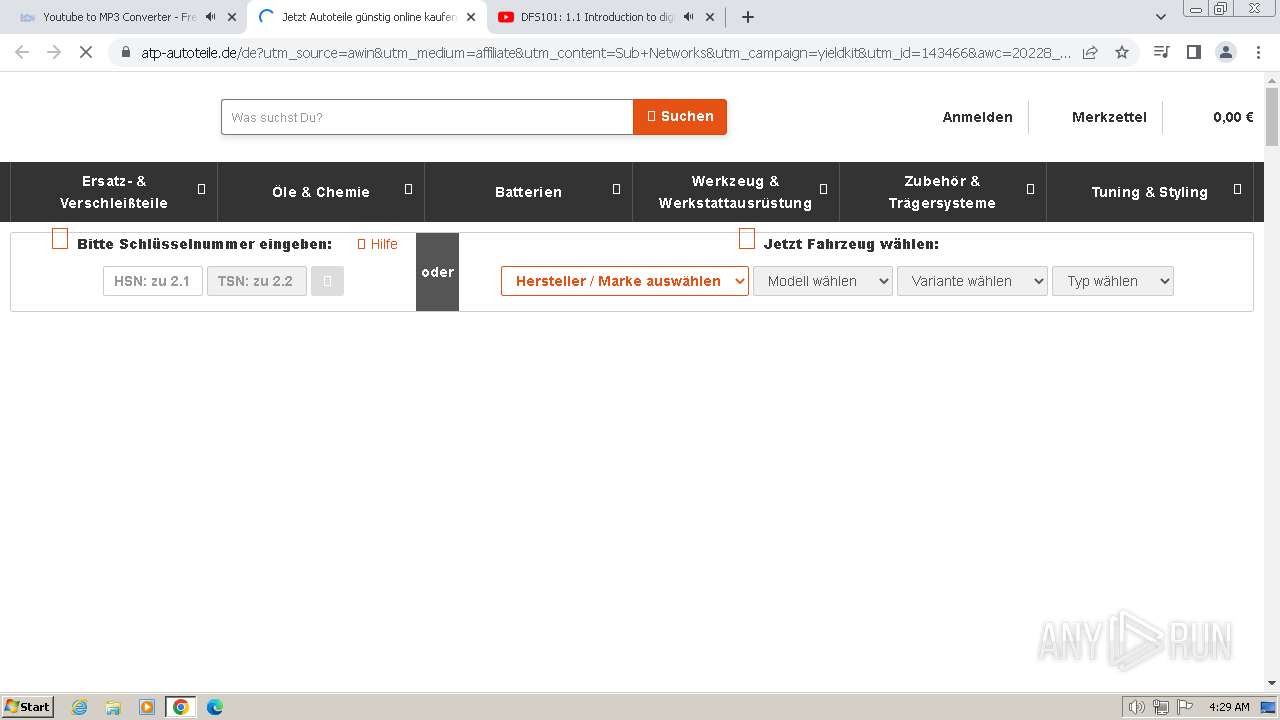The image size is (1280, 720).
Task: Expand arrow beside Tuning & Styling
Action: pos(1237,189)
